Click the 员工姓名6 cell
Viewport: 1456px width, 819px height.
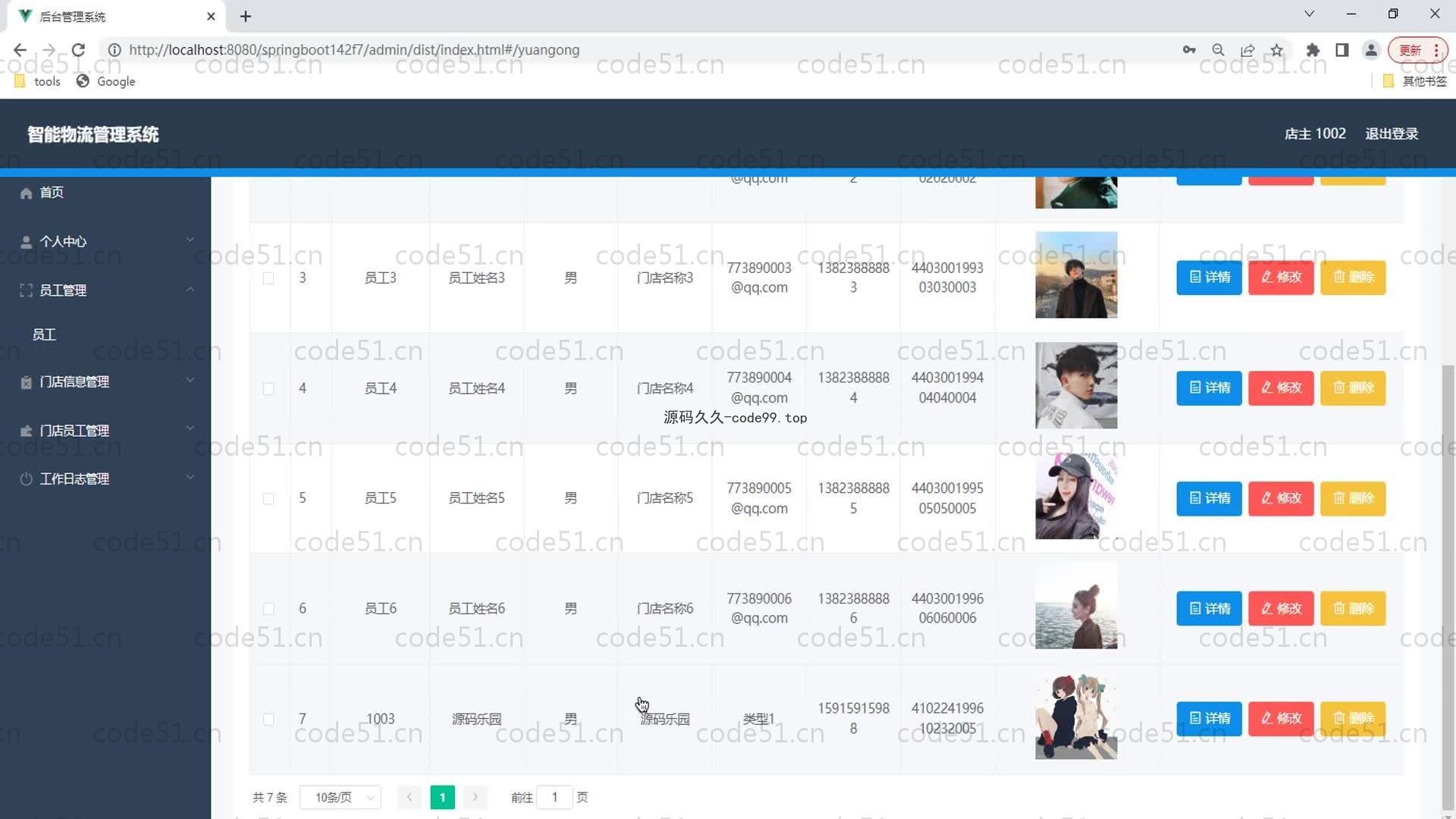point(476,608)
